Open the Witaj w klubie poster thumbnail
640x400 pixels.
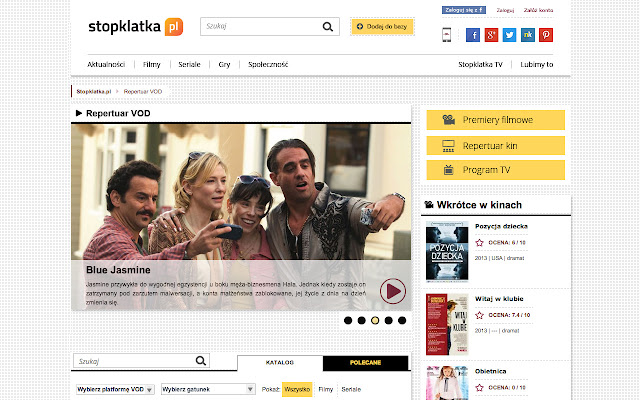click(x=447, y=324)
